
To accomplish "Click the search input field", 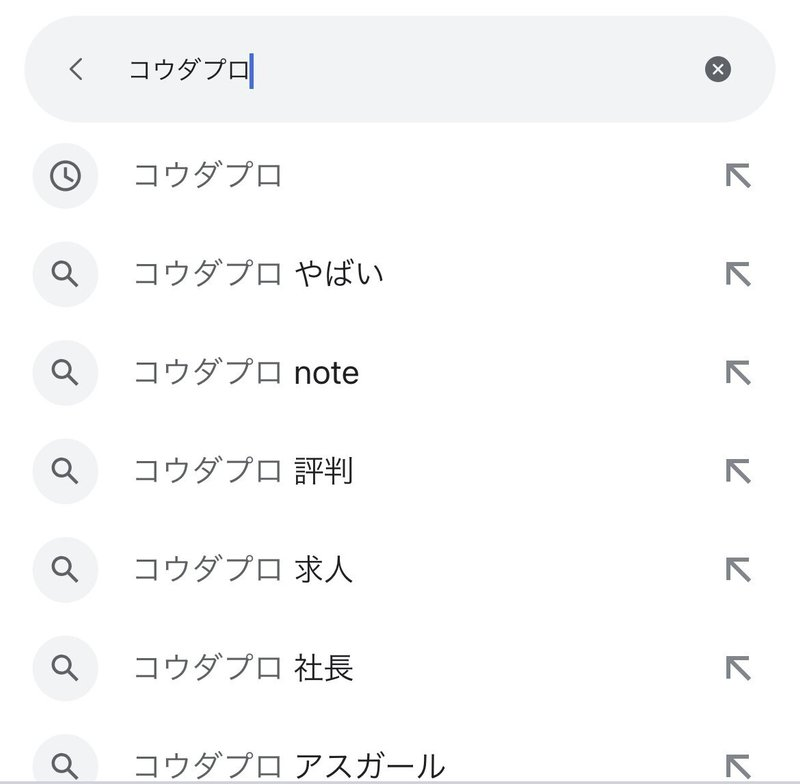I will (x=400, y=69).
